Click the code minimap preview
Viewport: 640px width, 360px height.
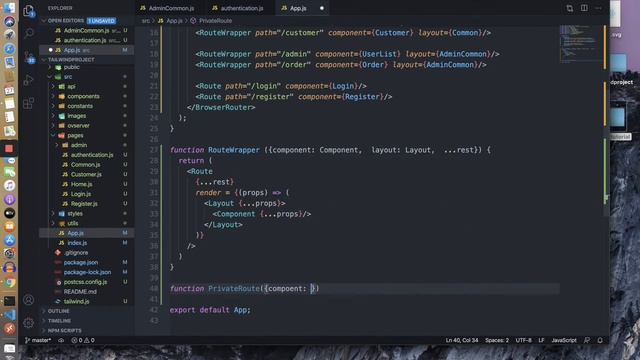581,44
